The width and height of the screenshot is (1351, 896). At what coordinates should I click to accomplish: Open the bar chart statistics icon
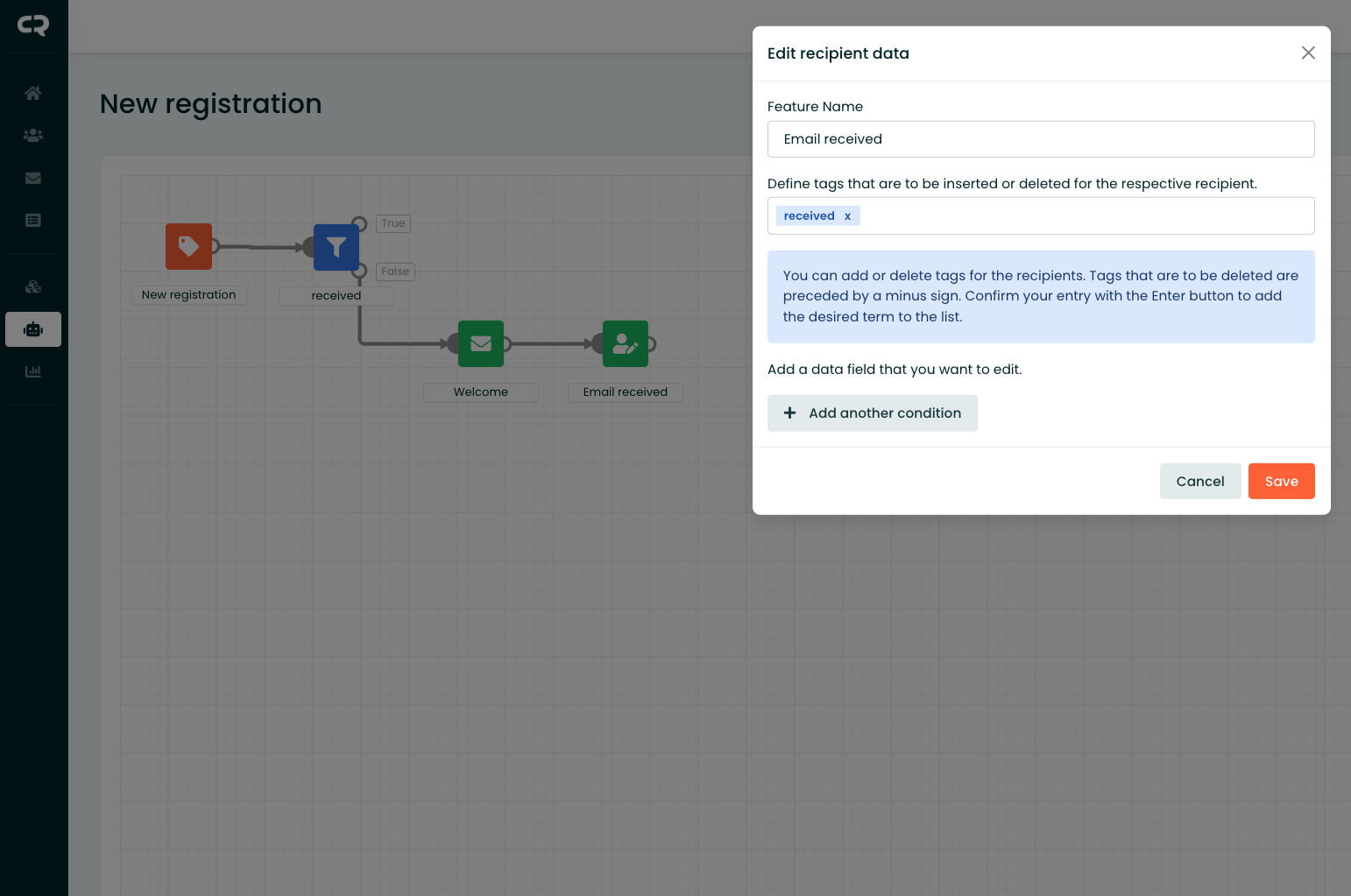(33, 371)
